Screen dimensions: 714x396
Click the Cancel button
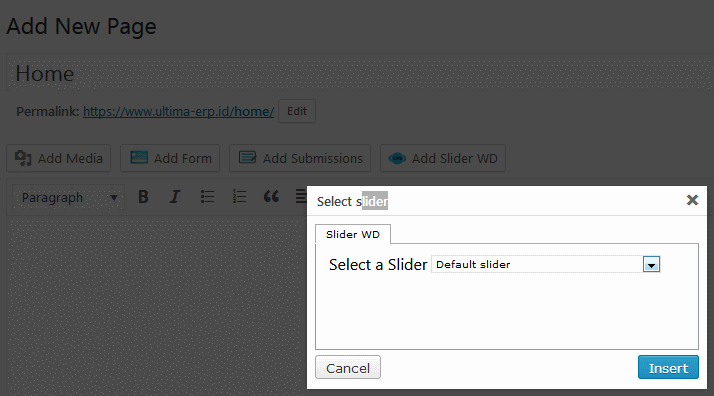click(x=348, y=367)
